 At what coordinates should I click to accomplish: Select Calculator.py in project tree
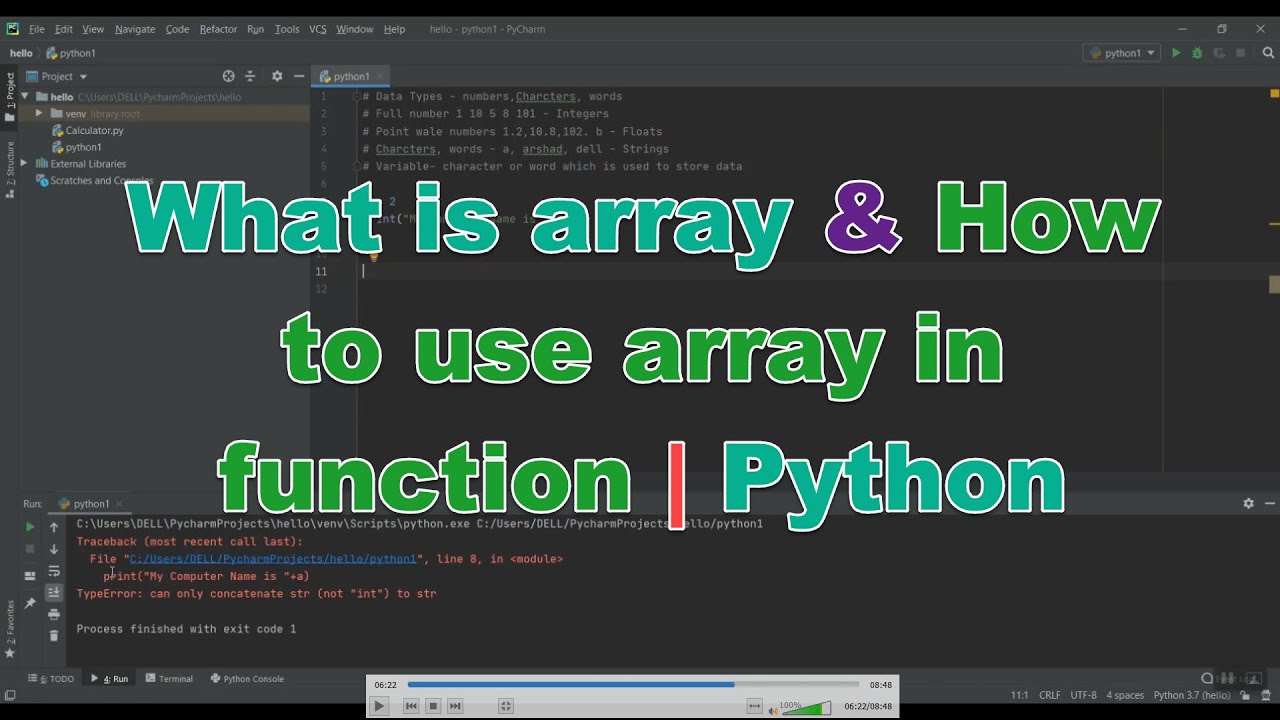(x=94, y=131)
